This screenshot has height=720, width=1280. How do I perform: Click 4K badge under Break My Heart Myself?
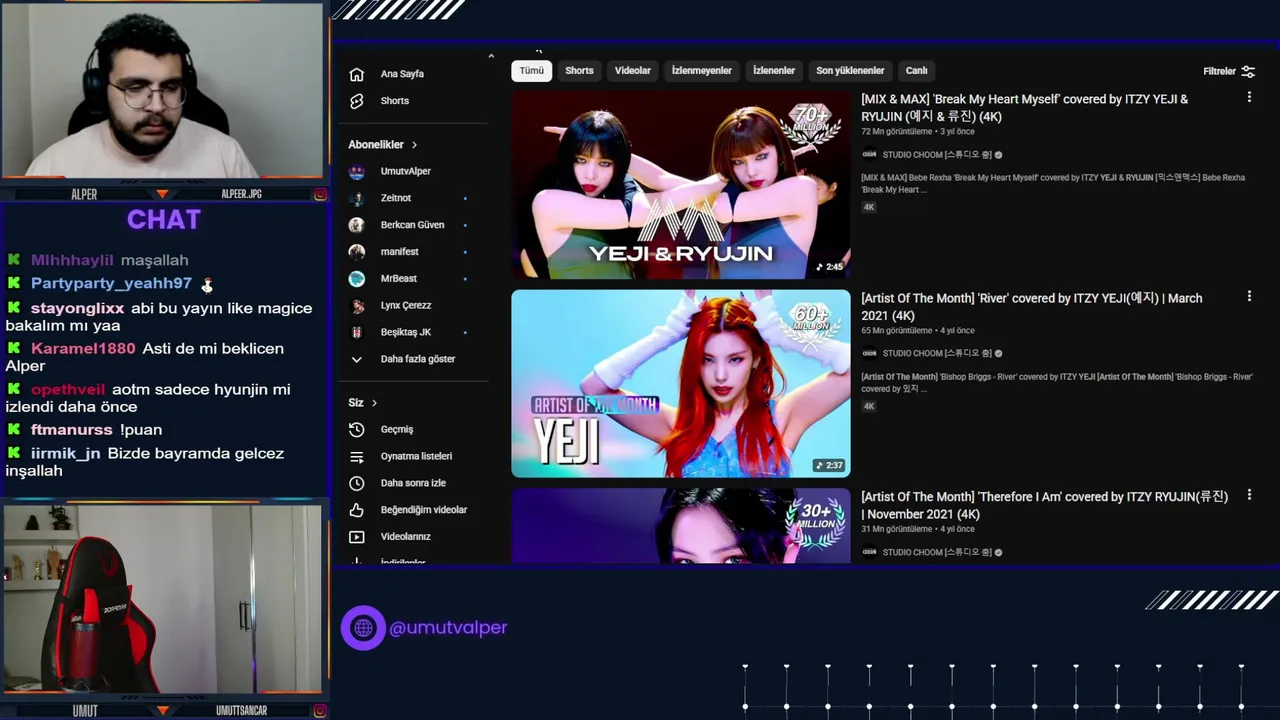[869, 207]
